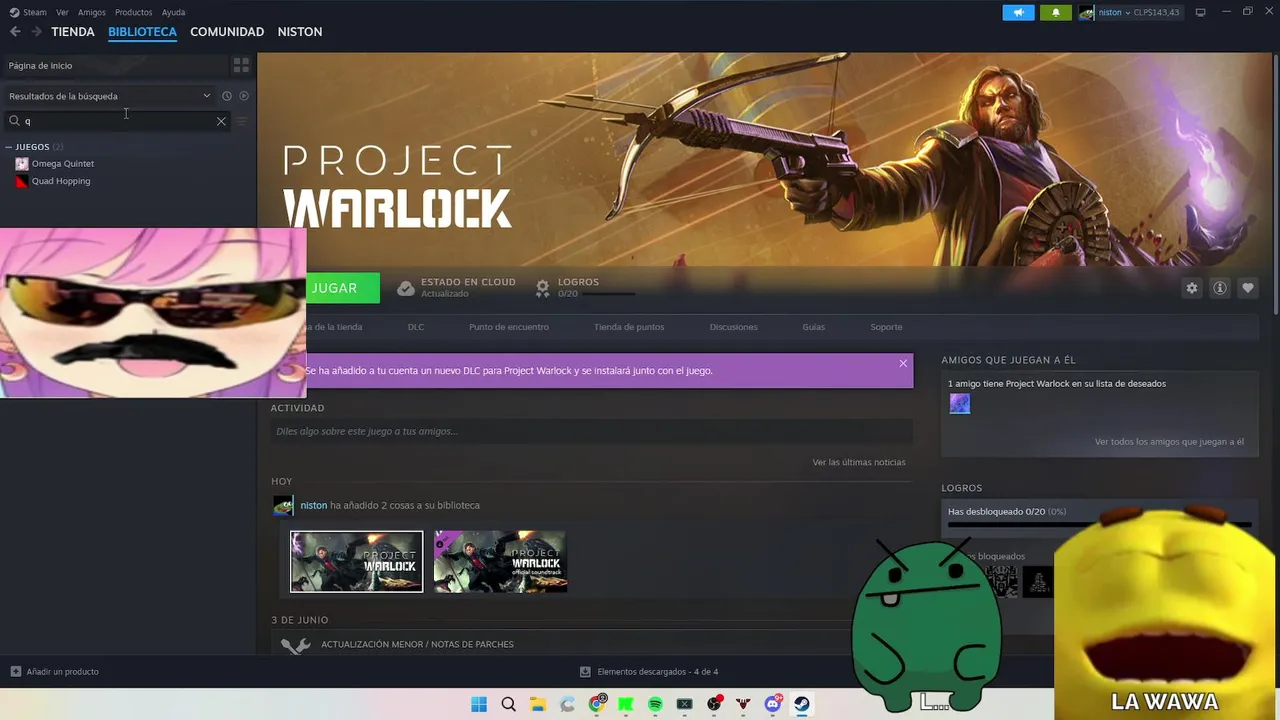Screen dimensions: 1280x720
Task: Open the Ayuda menu
Action: click(173, 12)
